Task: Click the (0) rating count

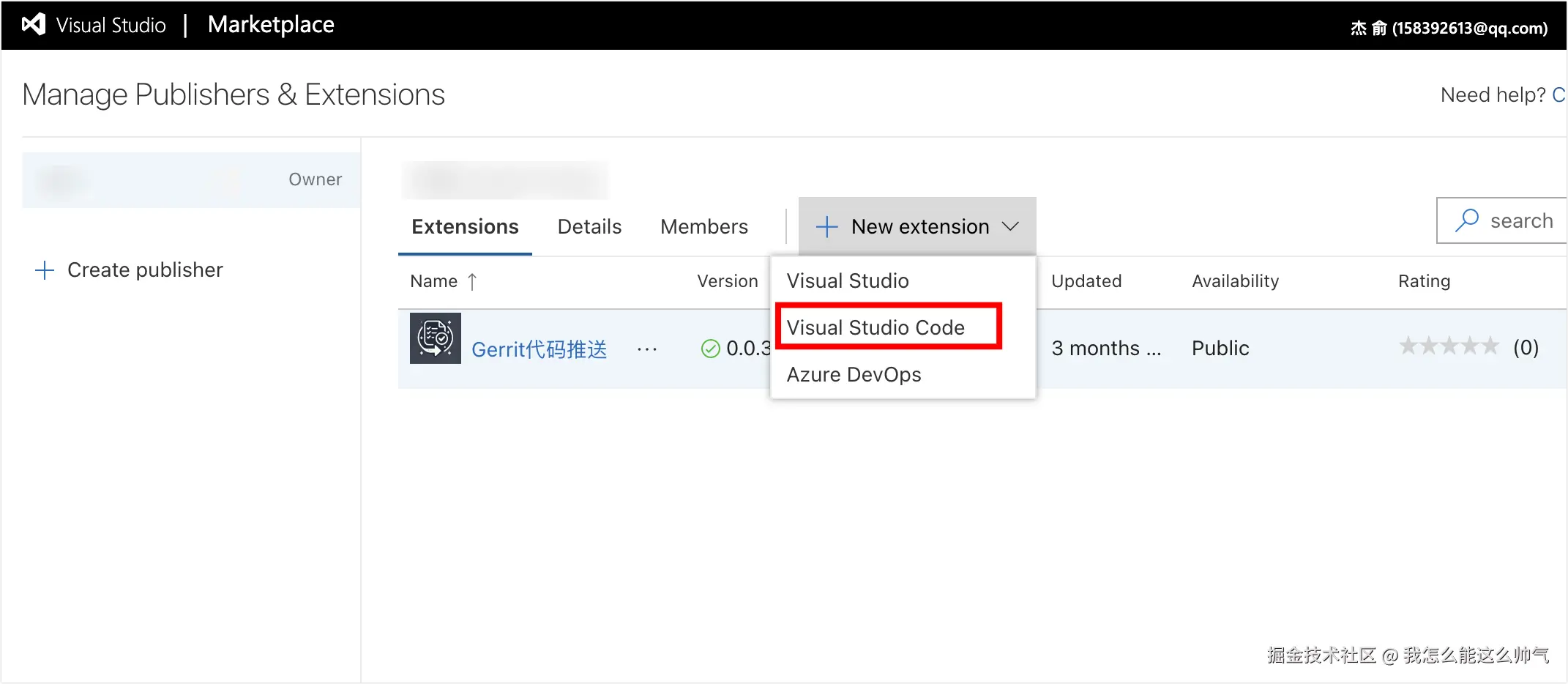Action: pos(1526,347)
